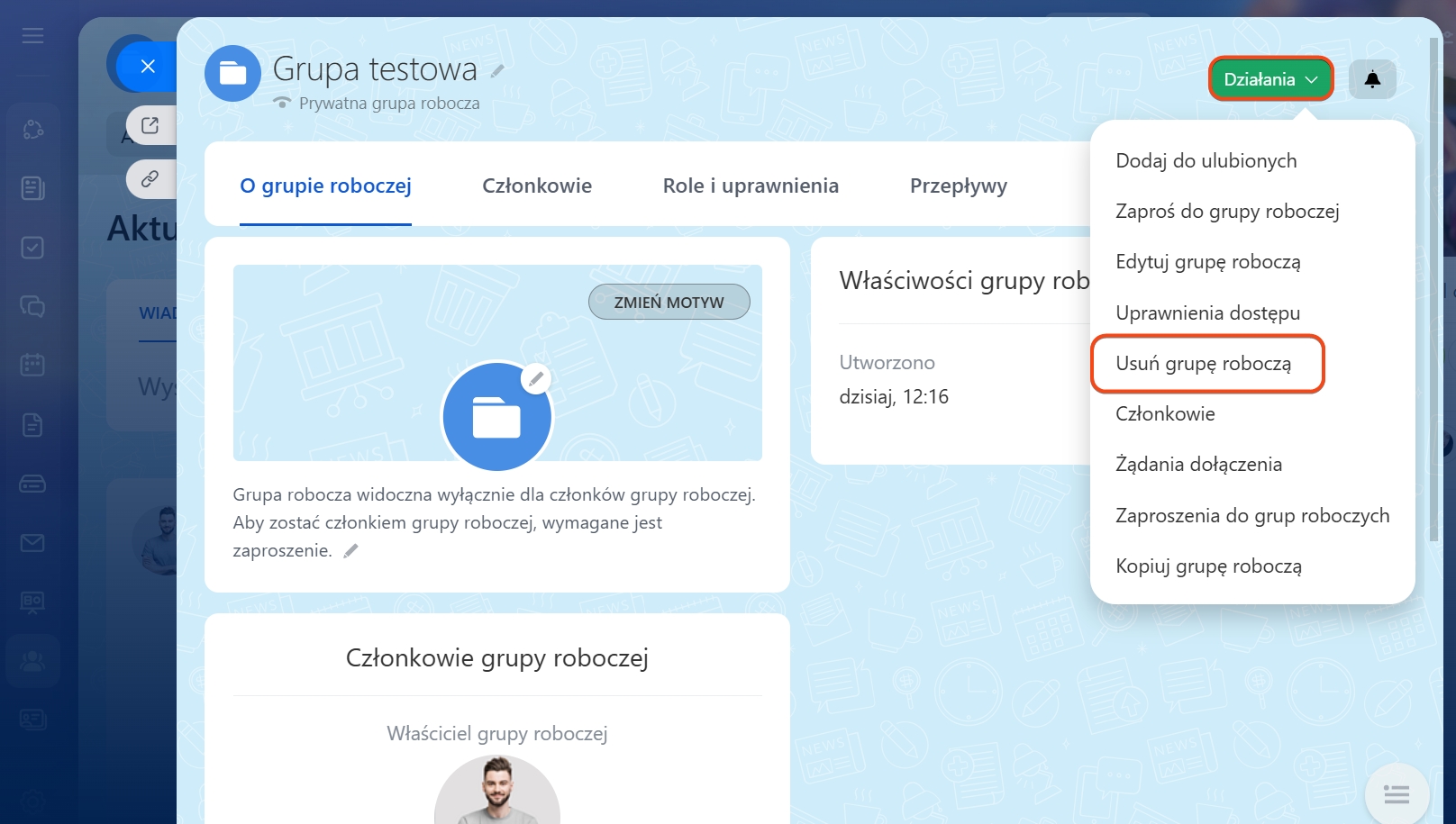Click pencil icon after group description text
1456x824 pixels.
click(351, 551)
